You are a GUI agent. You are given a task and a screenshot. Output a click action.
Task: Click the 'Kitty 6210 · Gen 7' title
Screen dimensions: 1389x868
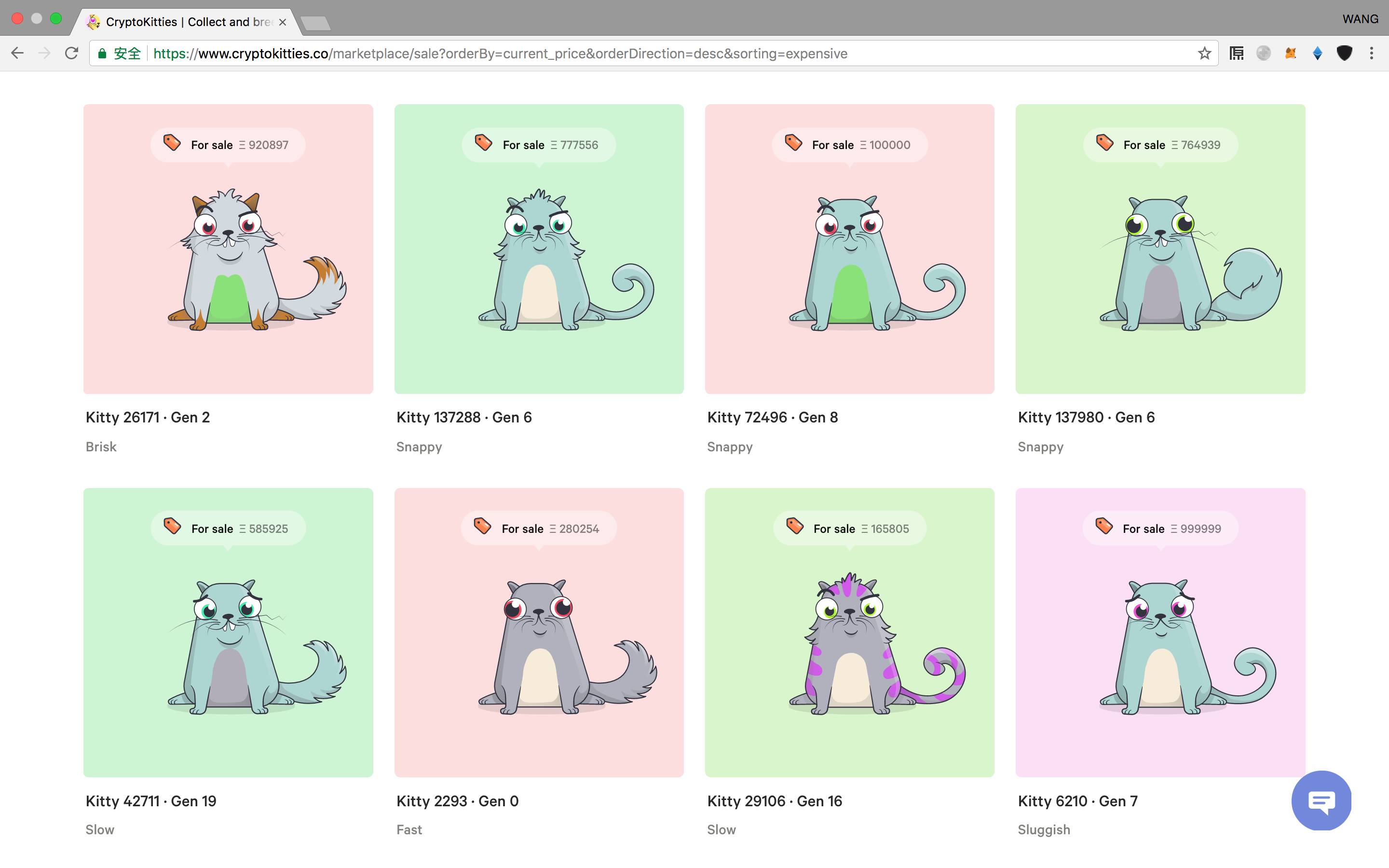tap(1077, 801)
